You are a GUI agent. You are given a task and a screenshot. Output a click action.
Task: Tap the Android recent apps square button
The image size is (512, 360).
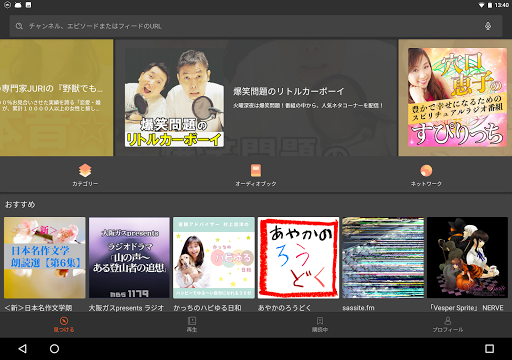point(489,349)
